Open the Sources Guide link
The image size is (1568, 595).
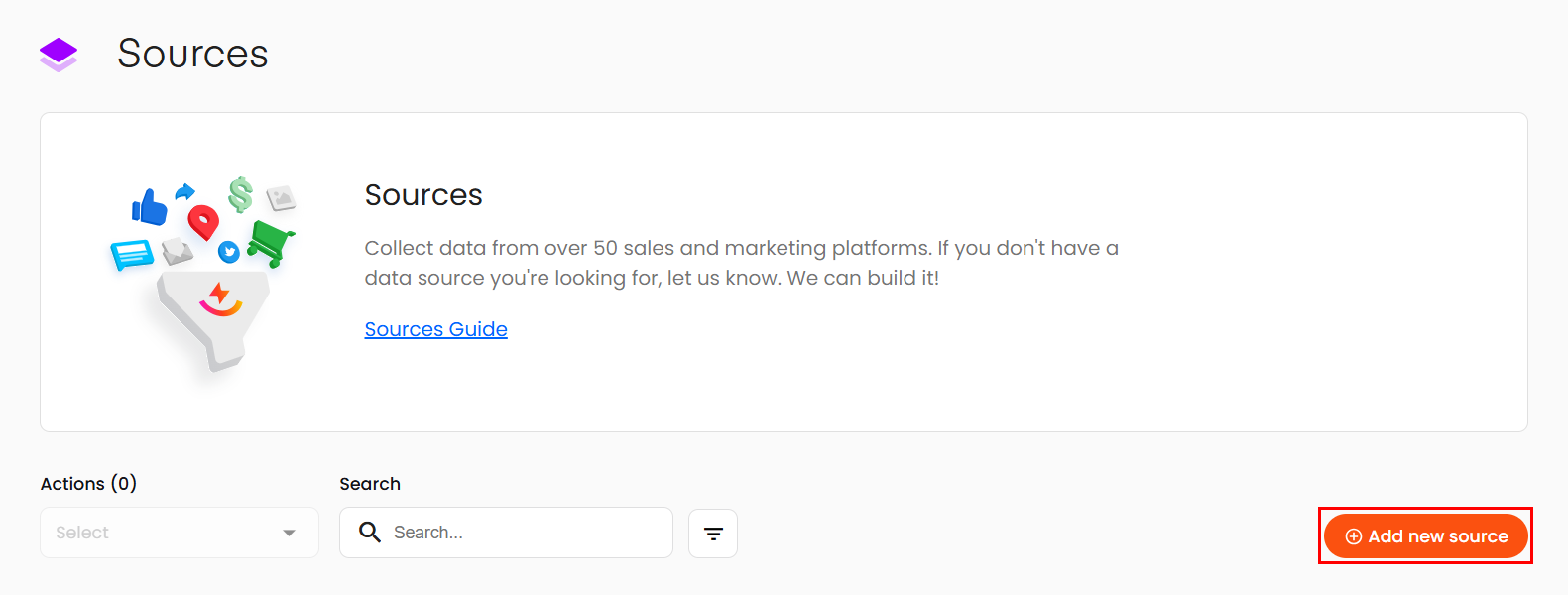(x=435, y=329)
